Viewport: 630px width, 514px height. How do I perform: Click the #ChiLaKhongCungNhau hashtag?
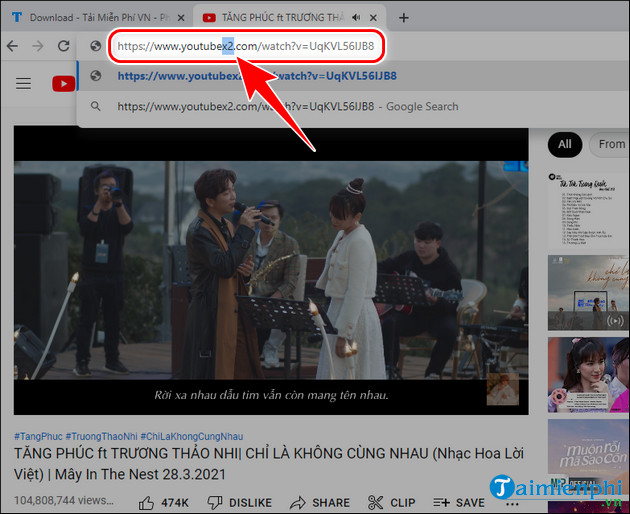pyautogui.click(x=192, y=436)
